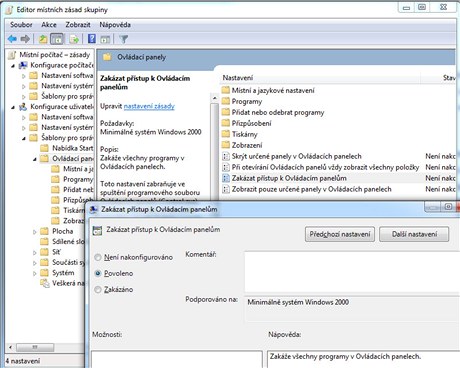
Task: Toggle the Show/Hide console tree icon
Action: pyautogui.click(x=57, y=39)
